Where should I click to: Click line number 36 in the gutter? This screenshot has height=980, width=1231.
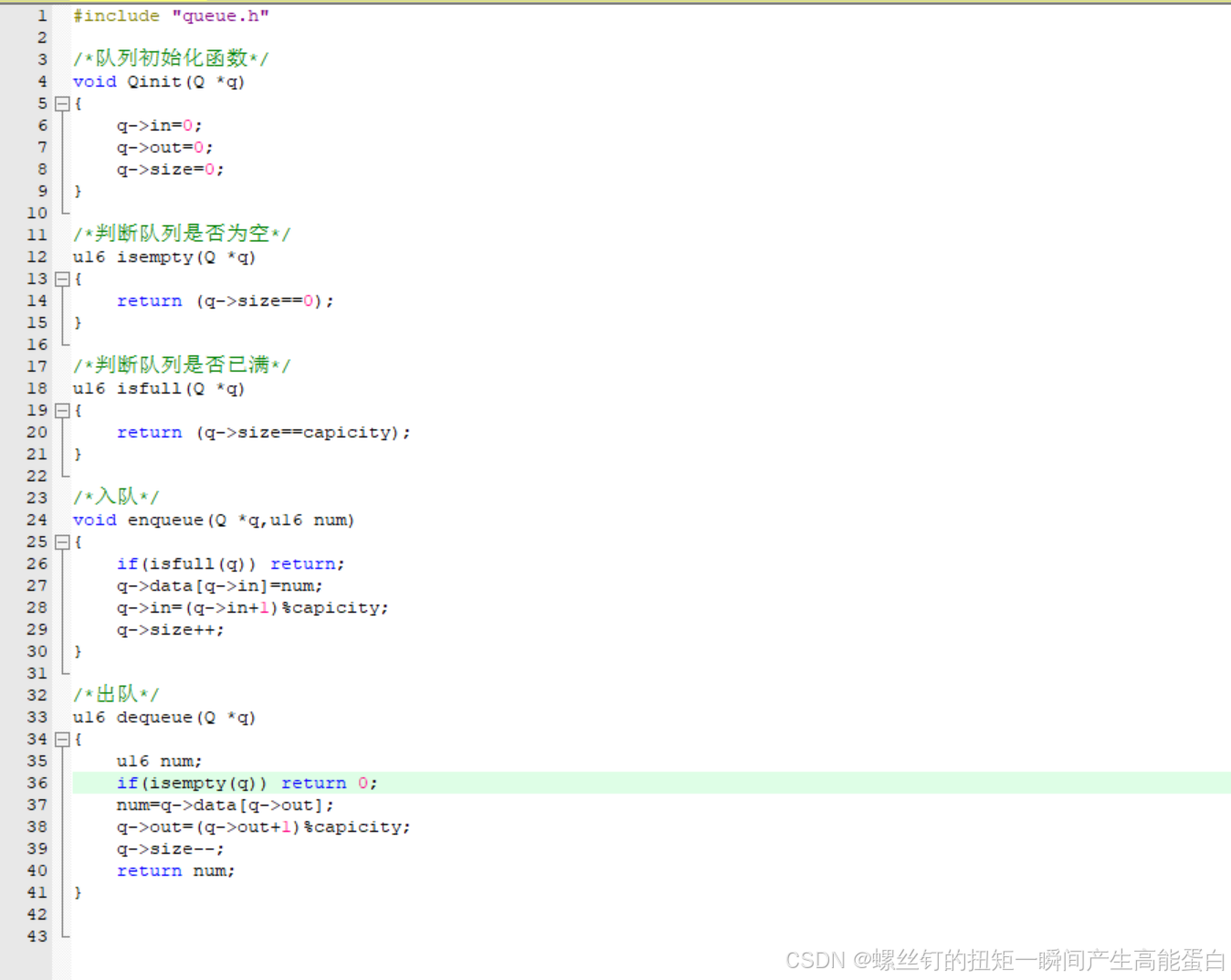tap(37, 784)
